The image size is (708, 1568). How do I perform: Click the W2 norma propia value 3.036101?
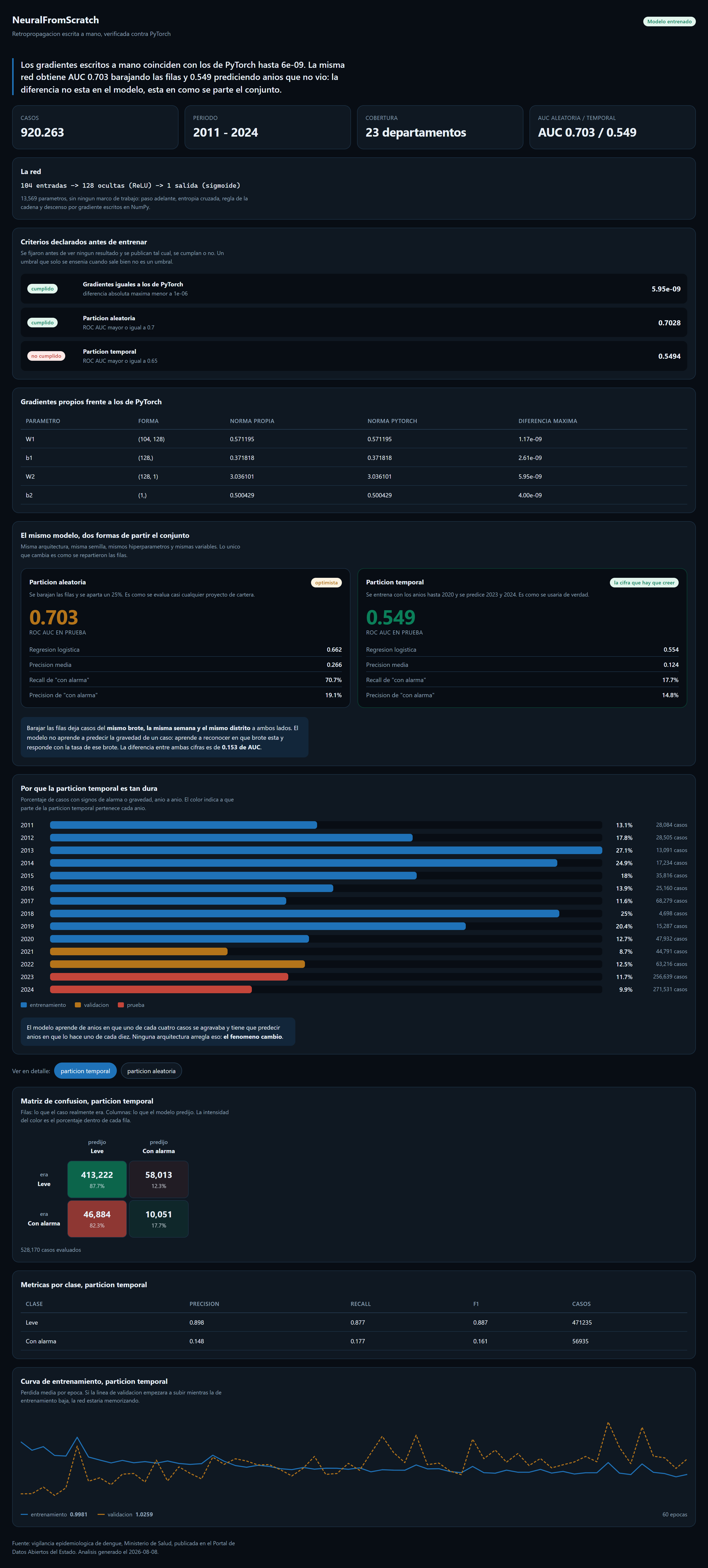[242, 477]
